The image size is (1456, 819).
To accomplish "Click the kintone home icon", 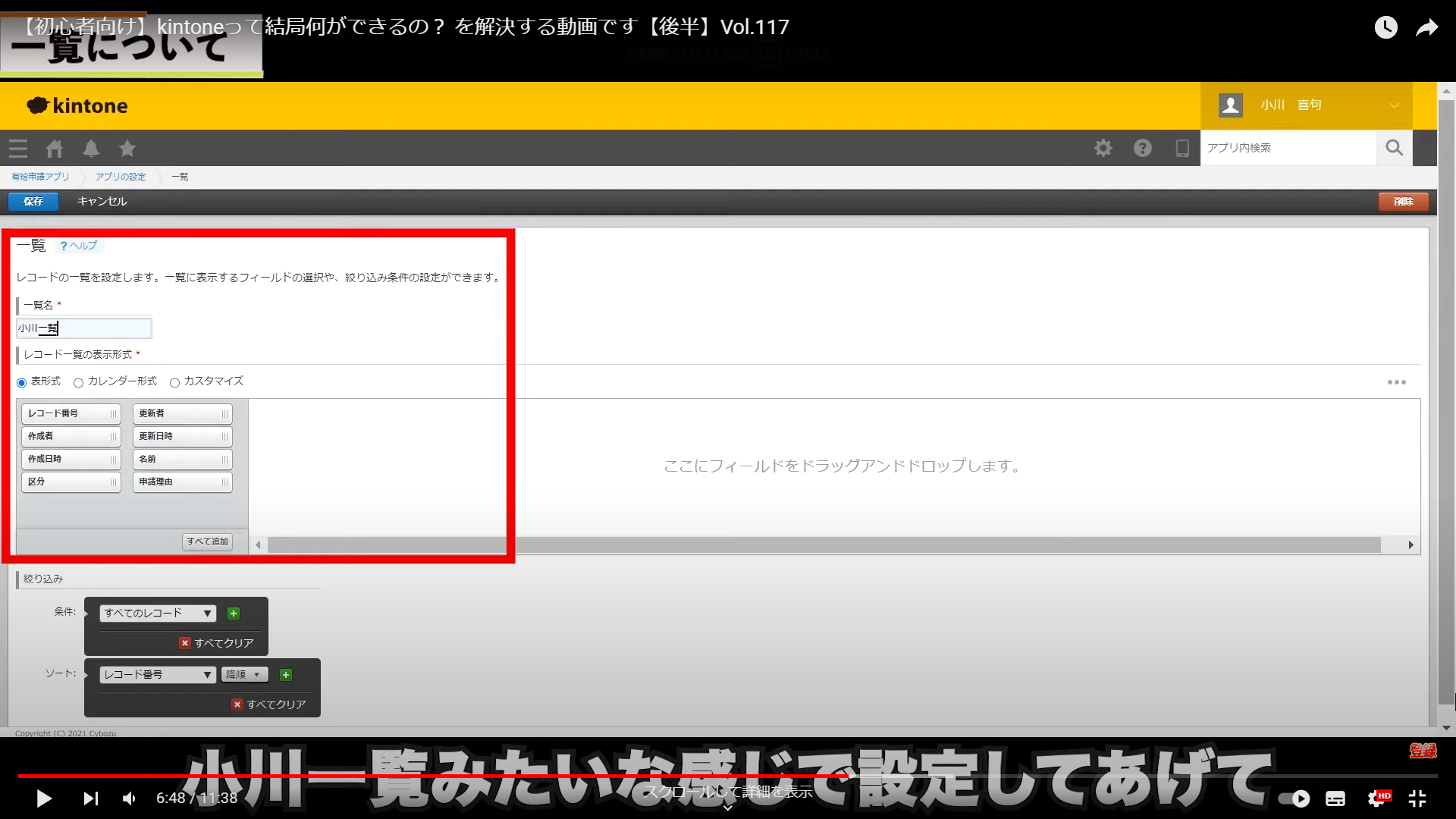I will tap(55, 149).
